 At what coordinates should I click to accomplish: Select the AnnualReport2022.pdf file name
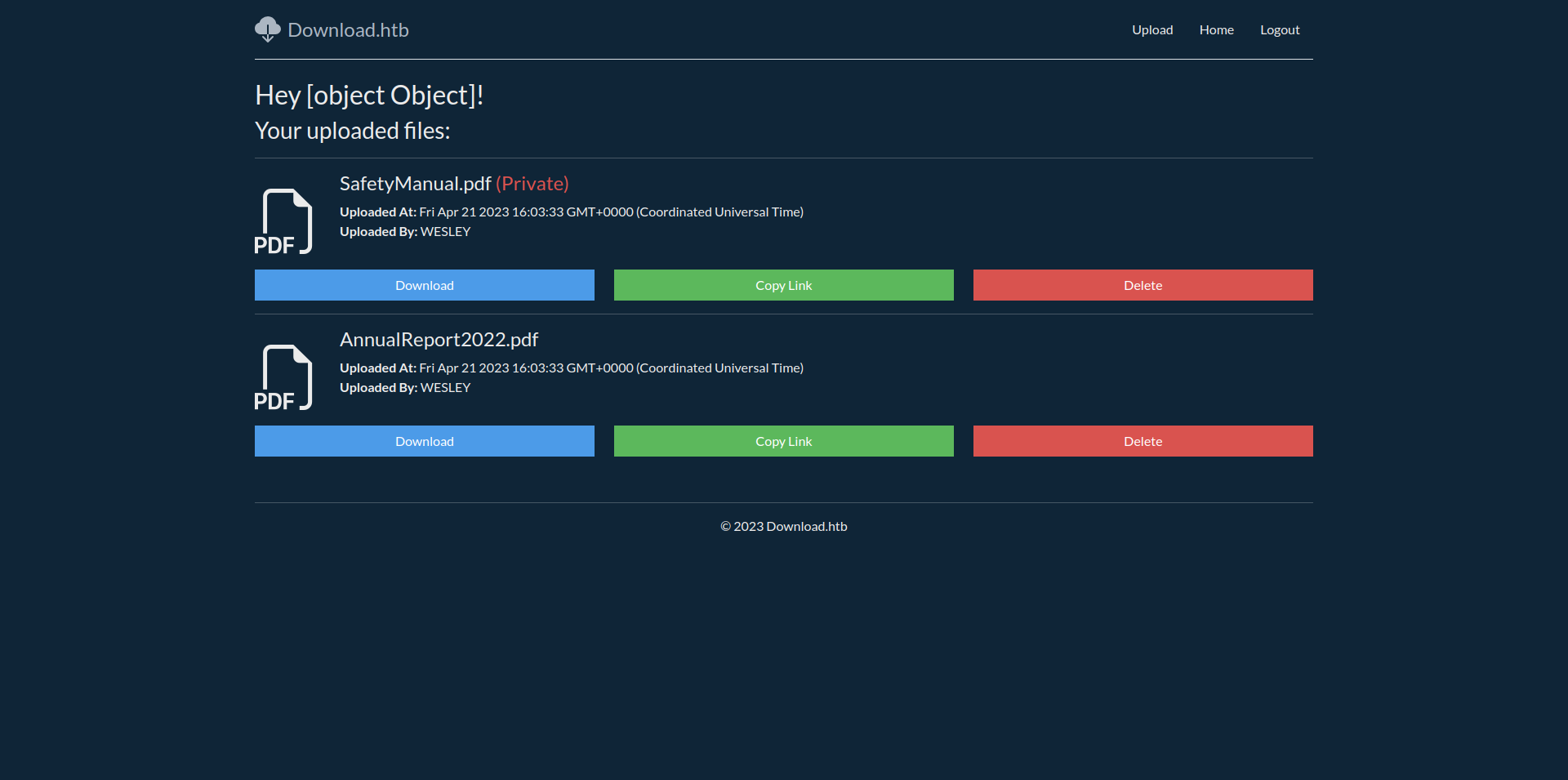(x=439, y=340)
